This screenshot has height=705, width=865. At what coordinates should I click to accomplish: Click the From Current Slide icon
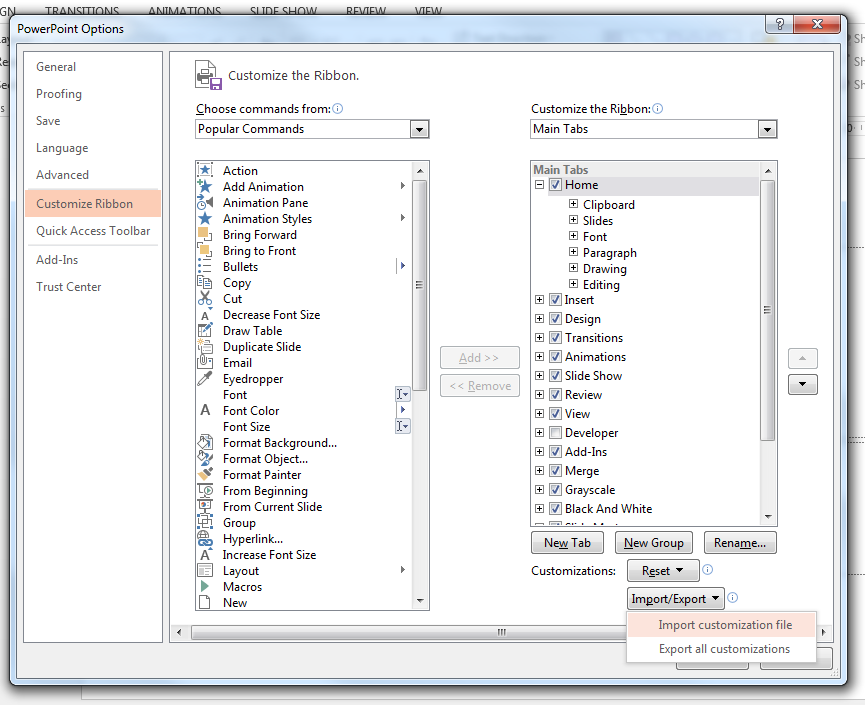tap(205, 506)
